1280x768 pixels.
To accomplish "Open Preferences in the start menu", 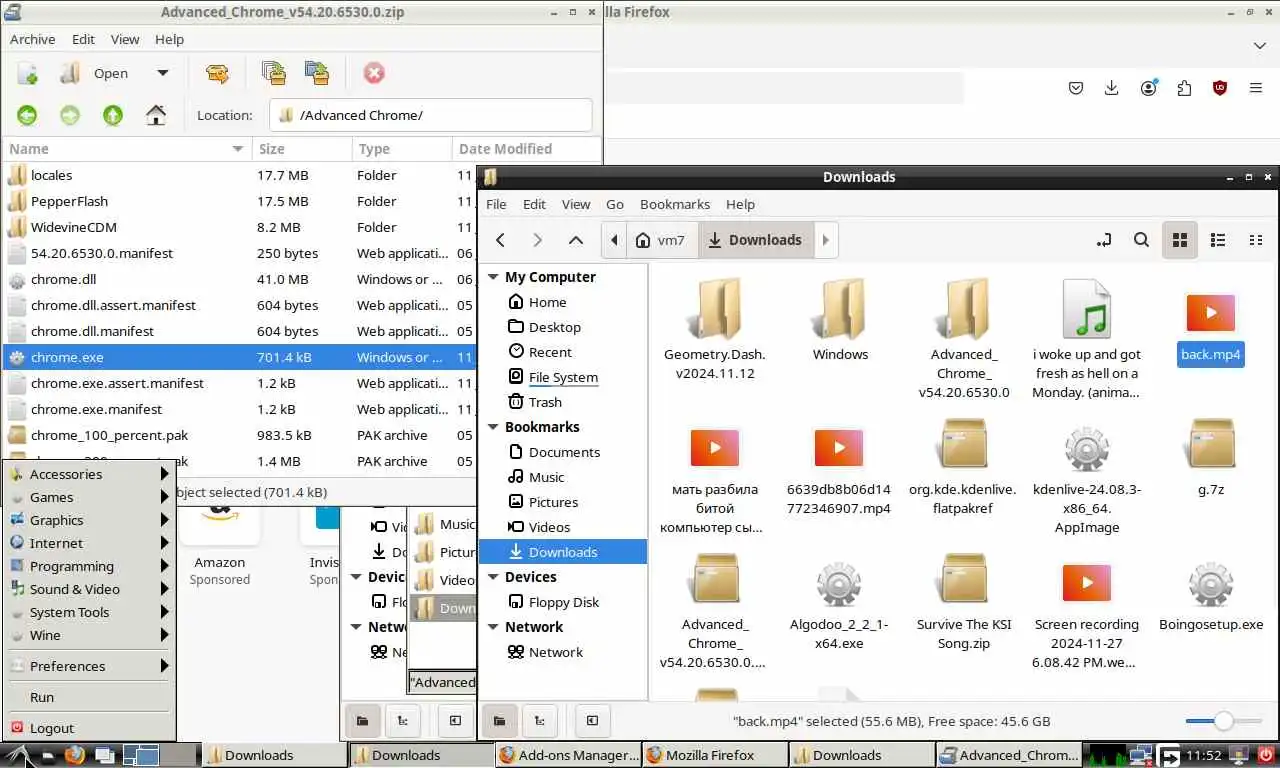I will (x=90, y=666).
